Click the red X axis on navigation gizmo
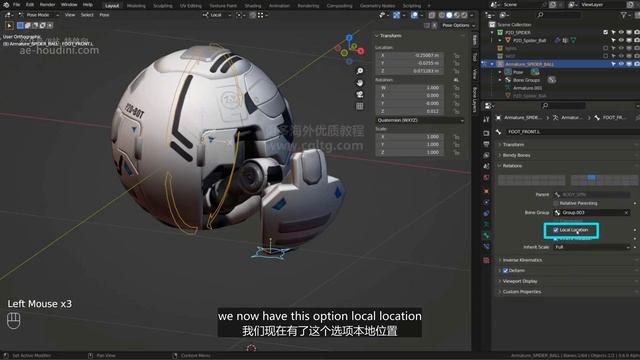 (361, 51)
